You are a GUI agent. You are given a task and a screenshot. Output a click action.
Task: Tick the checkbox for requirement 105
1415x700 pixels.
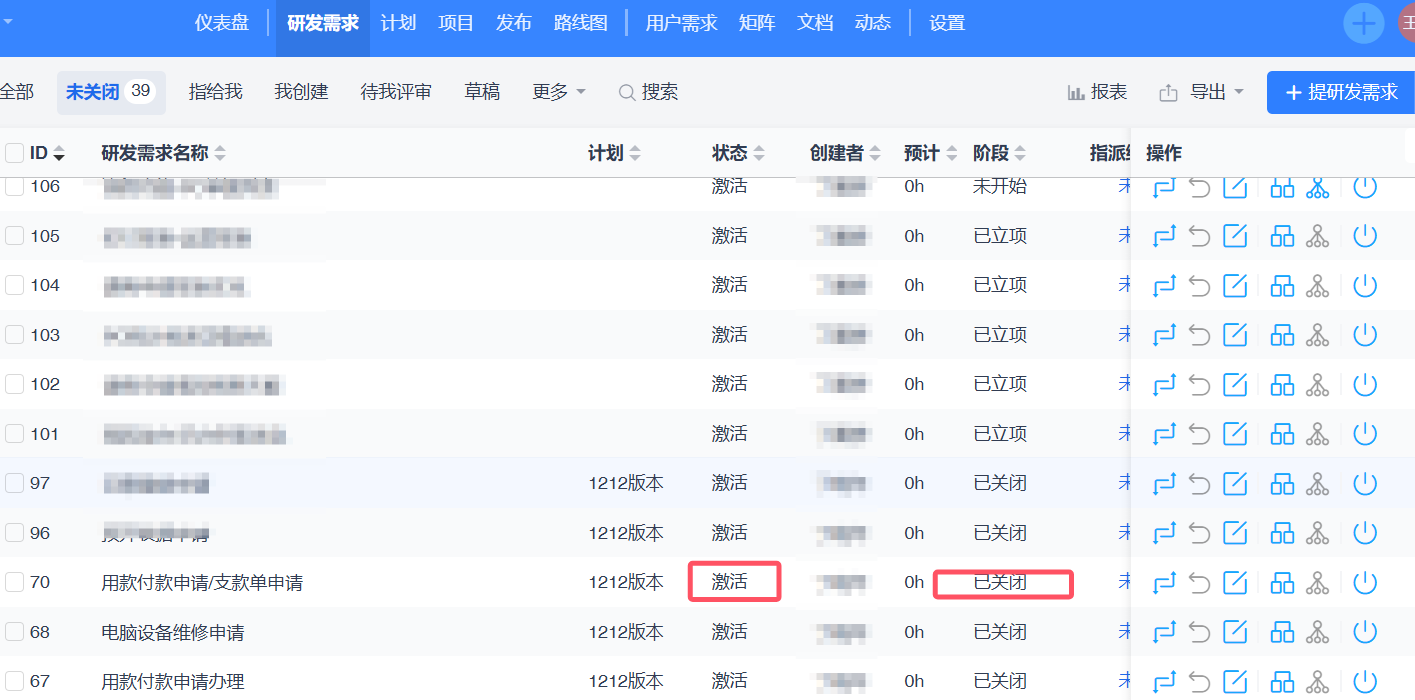tap(15, 236)
